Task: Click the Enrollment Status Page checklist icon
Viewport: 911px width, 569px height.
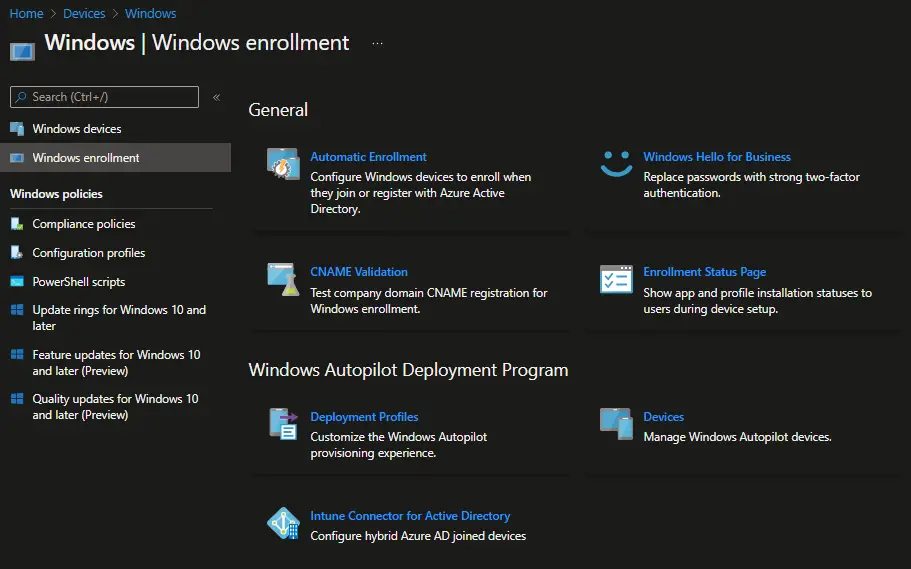Action: pyautogui.click(x=616, y=280)
